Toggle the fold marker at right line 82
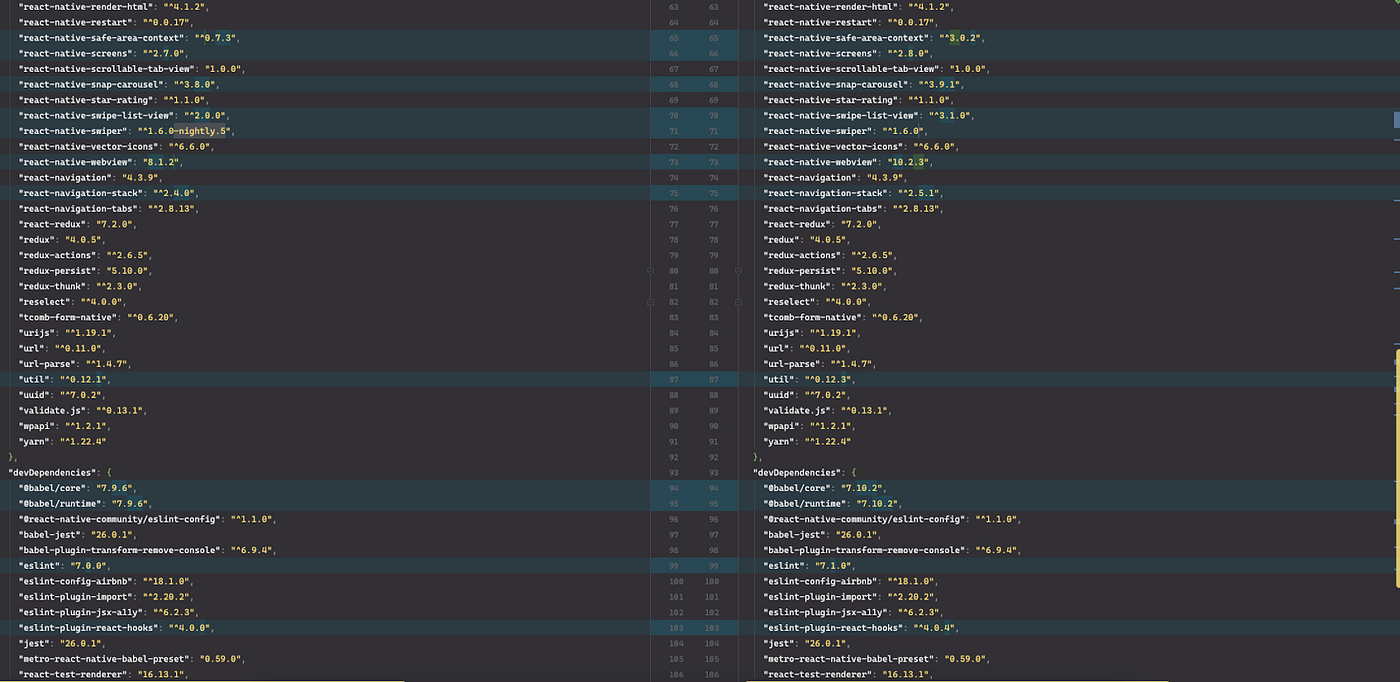 739,302
